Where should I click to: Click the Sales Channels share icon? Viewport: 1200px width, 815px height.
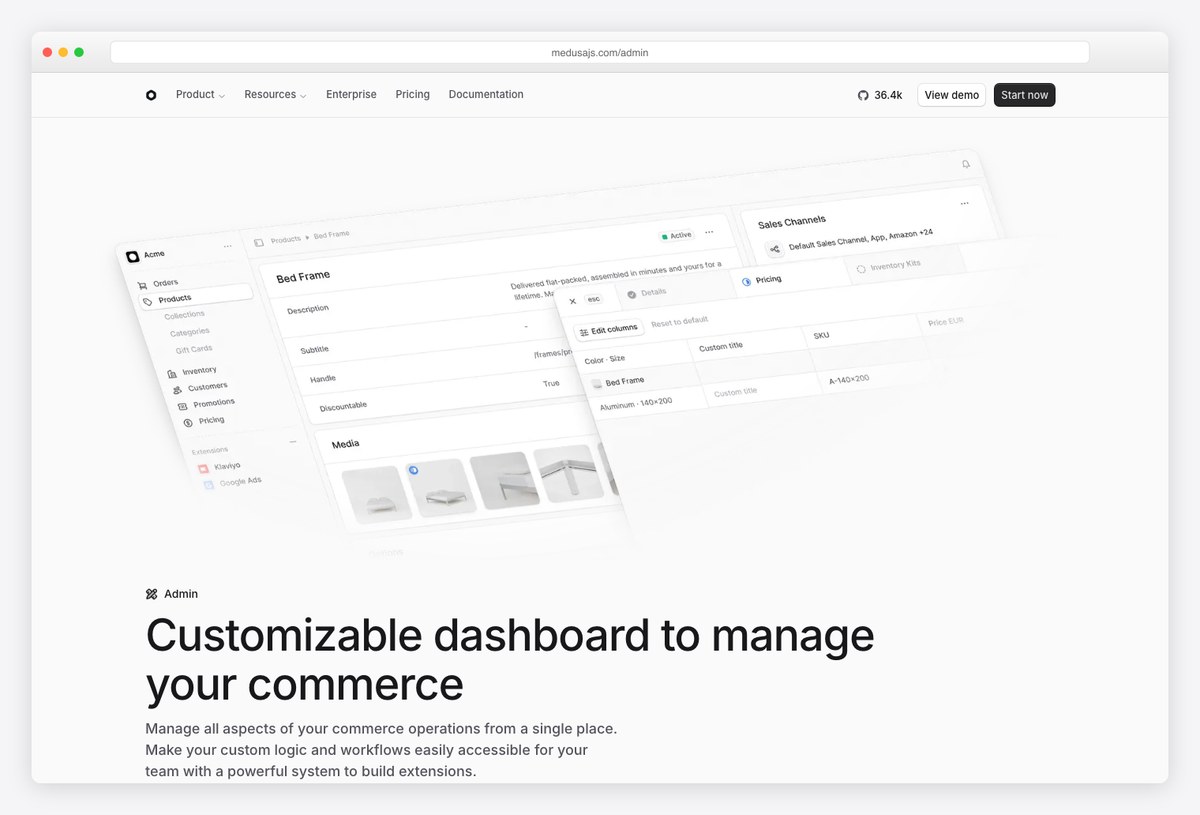coord(775,249)
